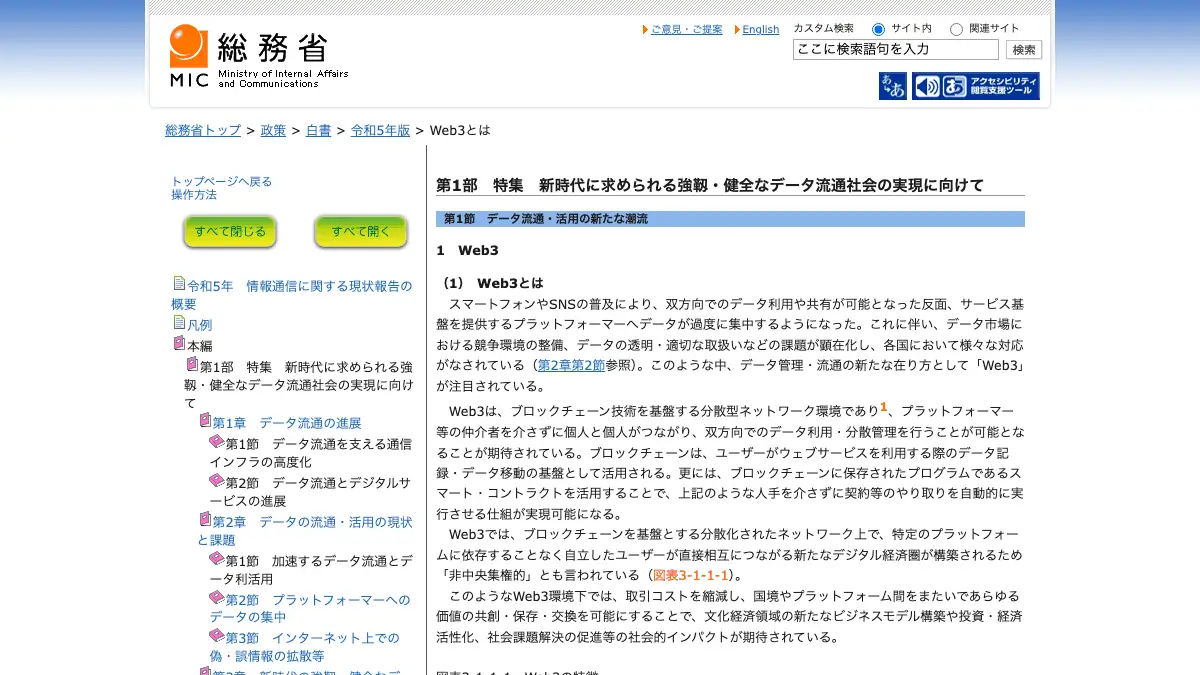
Task: Click the すべて閉じる button
Action: pyautogui.click(x=230, y=231)
